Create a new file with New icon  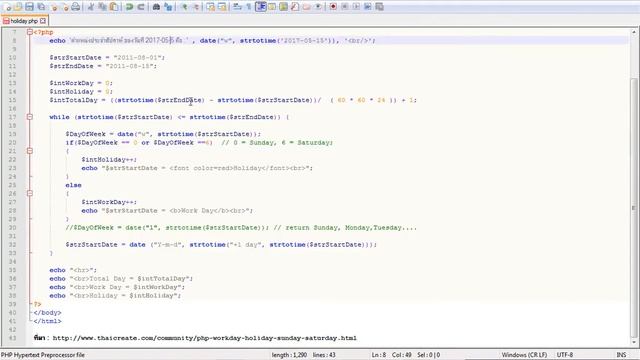pos(7,7)
